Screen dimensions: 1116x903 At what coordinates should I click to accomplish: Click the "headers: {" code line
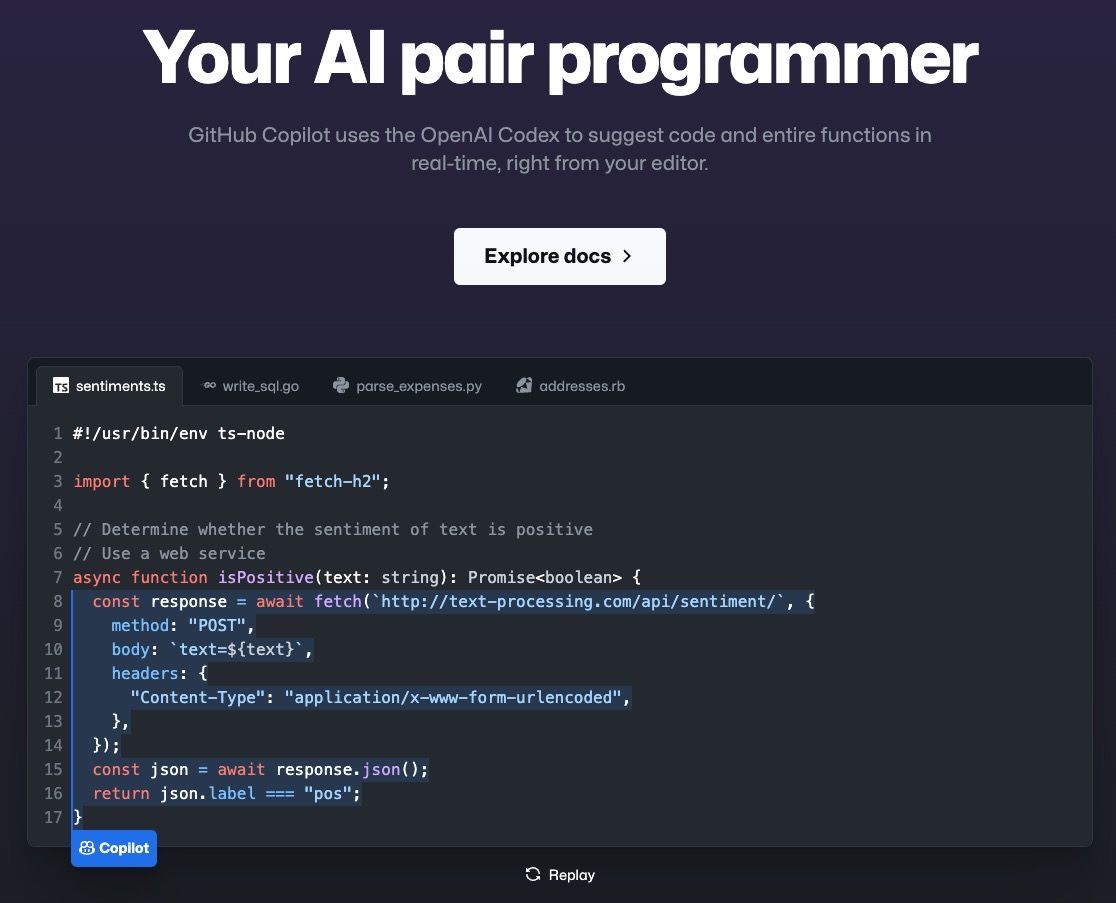(x=159, y=673)
